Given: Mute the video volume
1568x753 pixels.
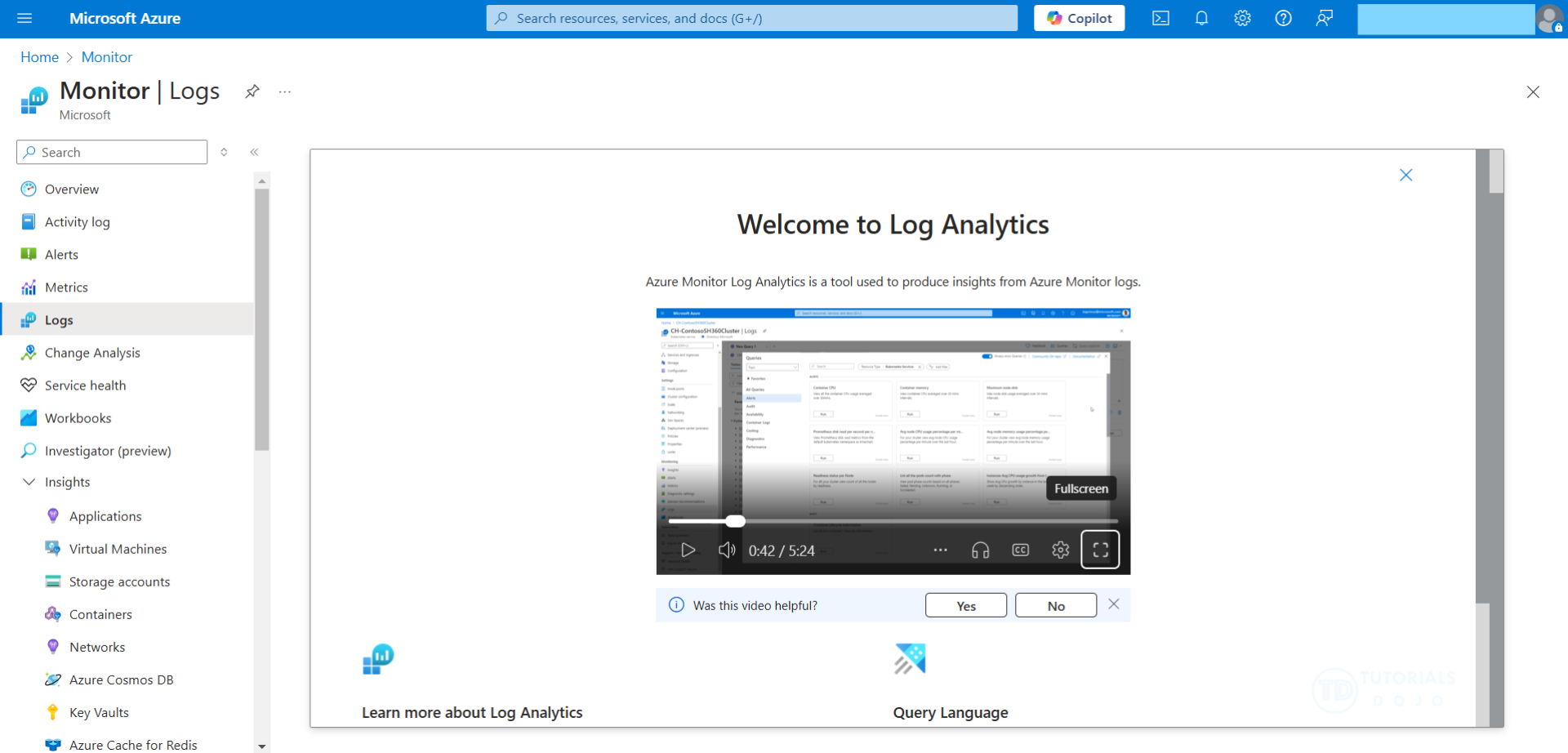Looking at the screenshot, I should [x=726, y=550].
